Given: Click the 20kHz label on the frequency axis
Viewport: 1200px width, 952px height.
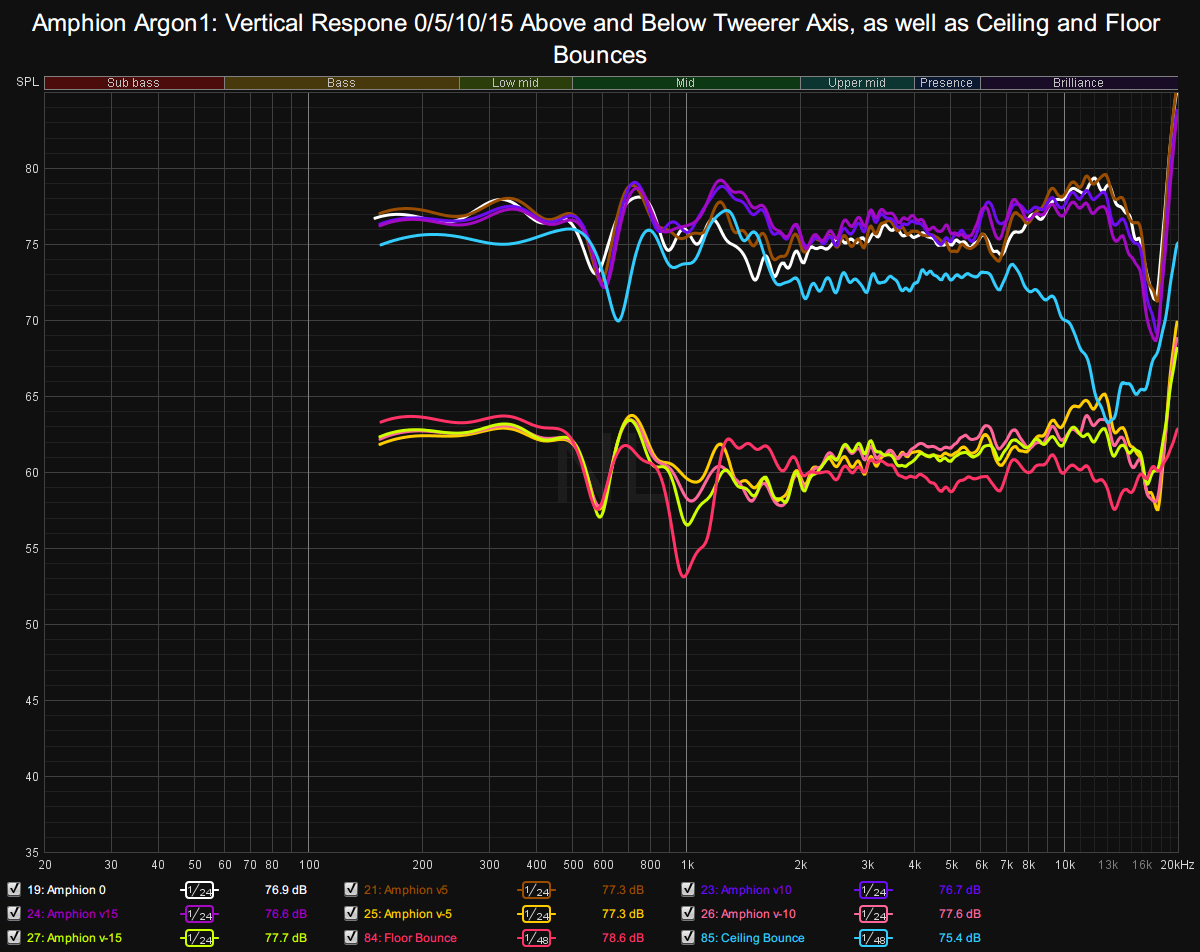Looking at the screenshot, I should point(1176,864).
